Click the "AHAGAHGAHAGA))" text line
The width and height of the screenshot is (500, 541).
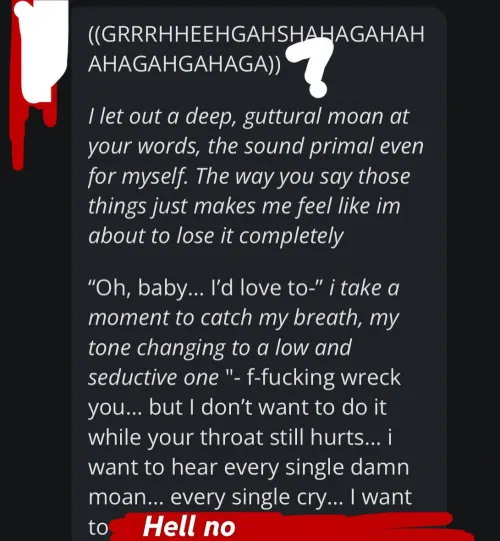(185, 64)
